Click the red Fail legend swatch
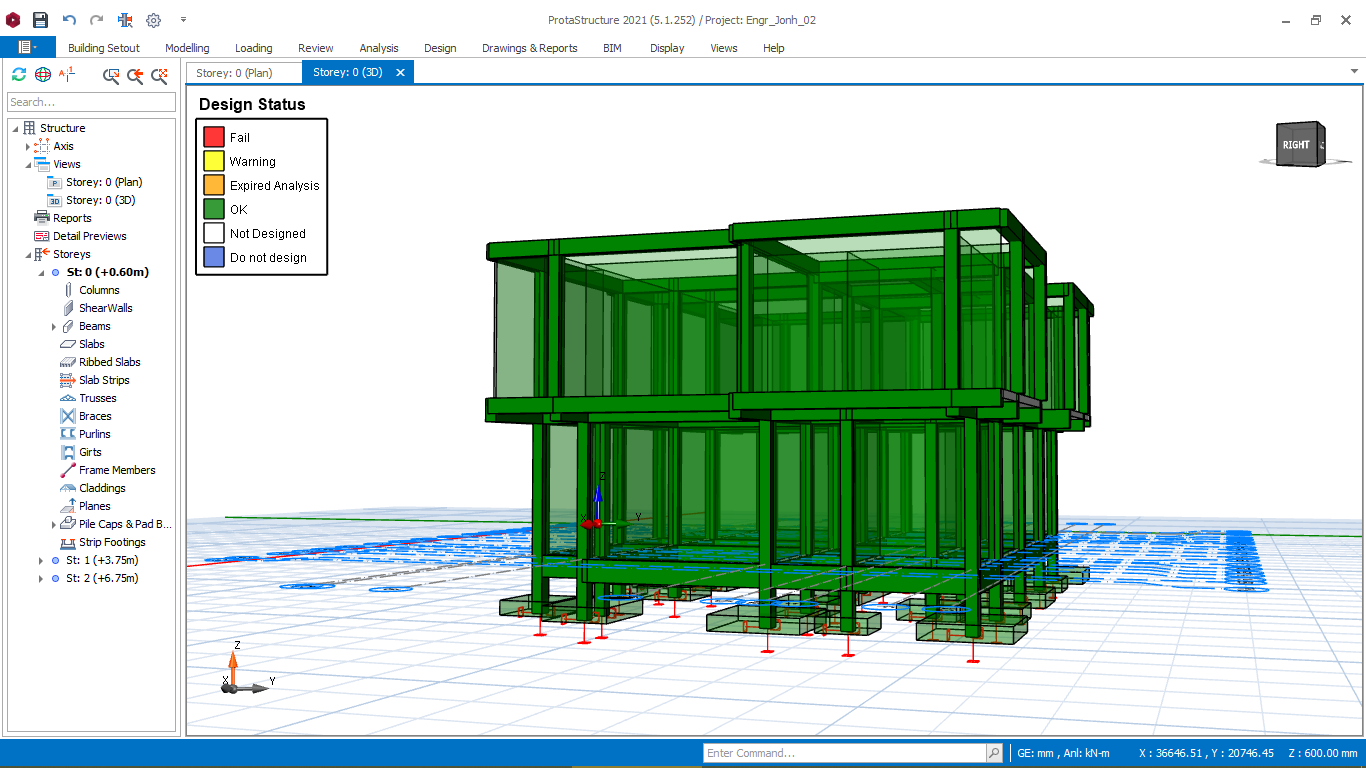 (214, 137)
